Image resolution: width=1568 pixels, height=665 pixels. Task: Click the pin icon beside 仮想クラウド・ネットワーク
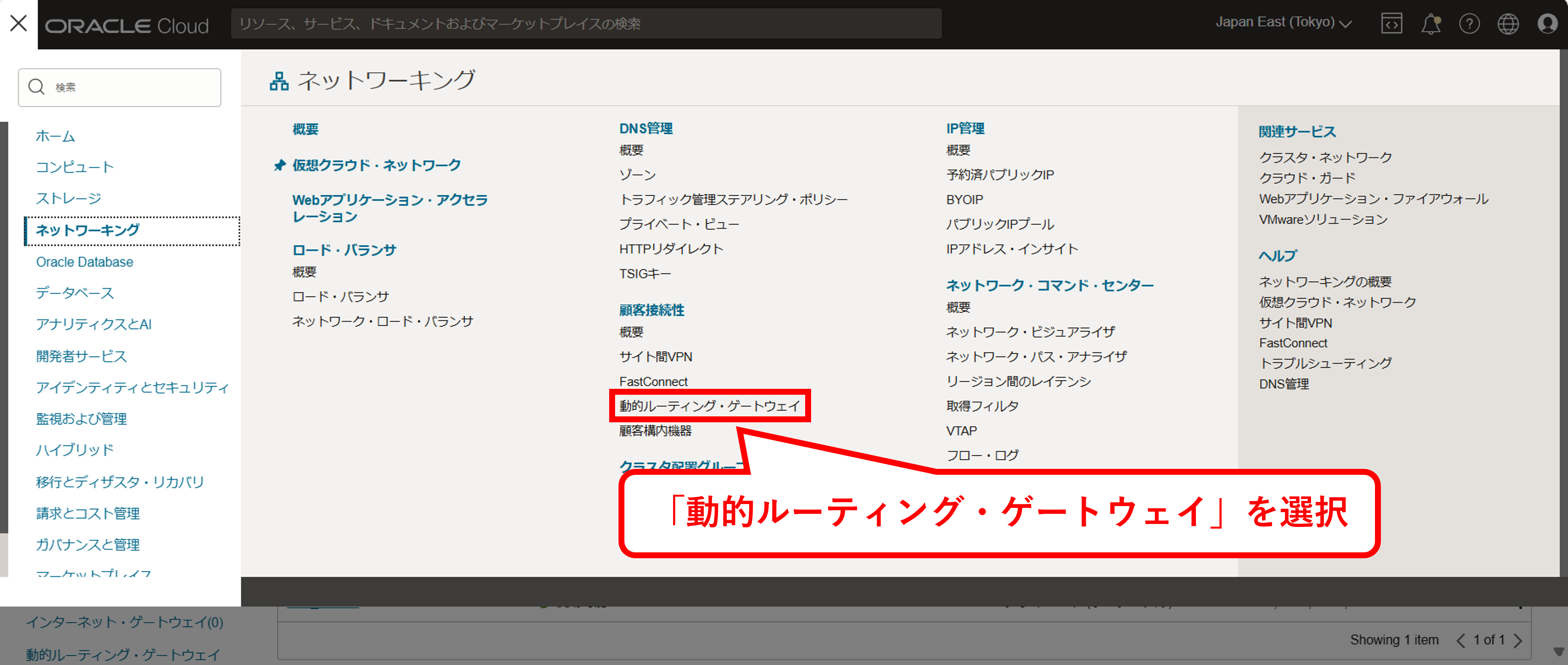coord(279,166)
